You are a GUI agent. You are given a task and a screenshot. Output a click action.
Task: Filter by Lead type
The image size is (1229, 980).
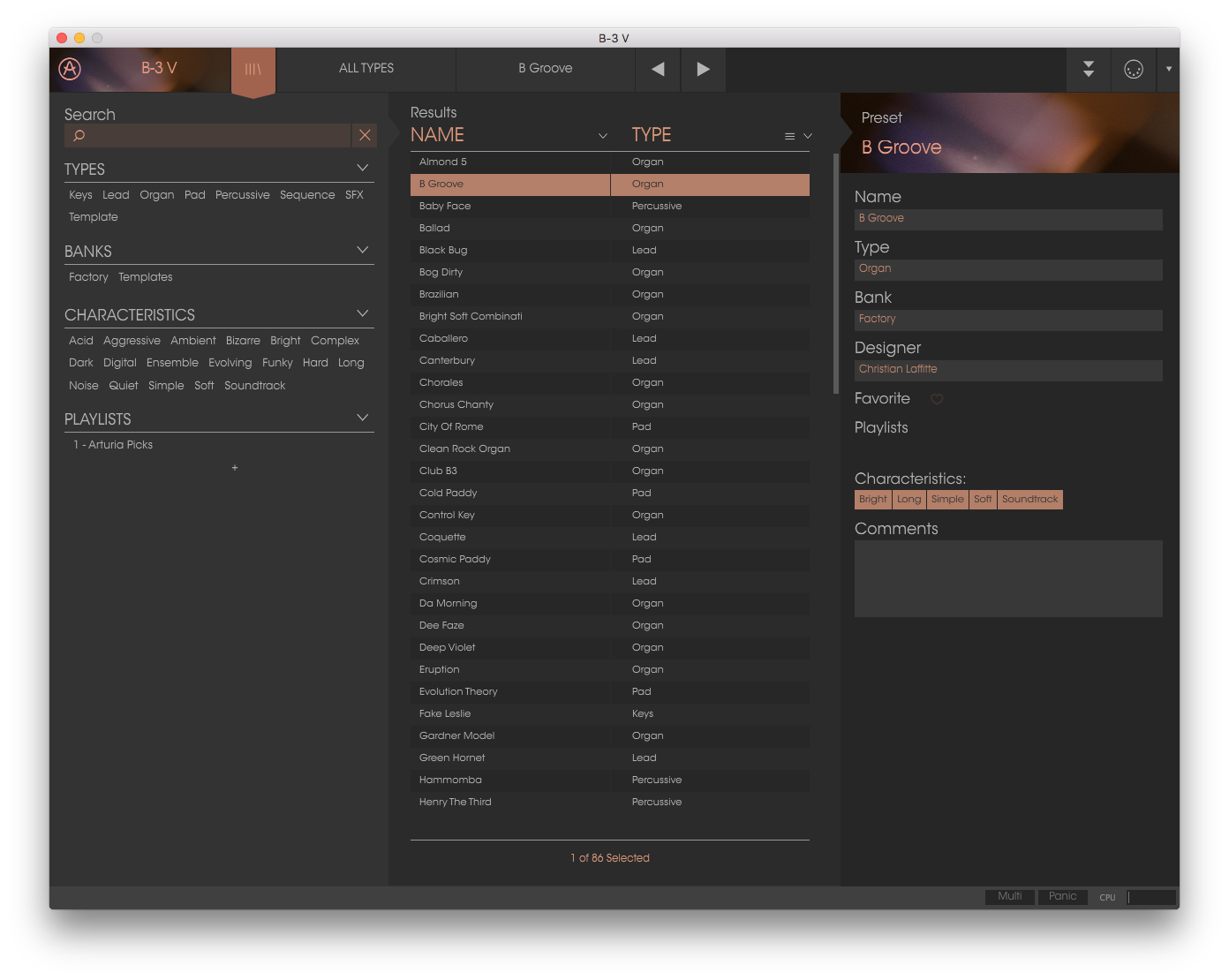pyautogui.click(x=116, y=195)
